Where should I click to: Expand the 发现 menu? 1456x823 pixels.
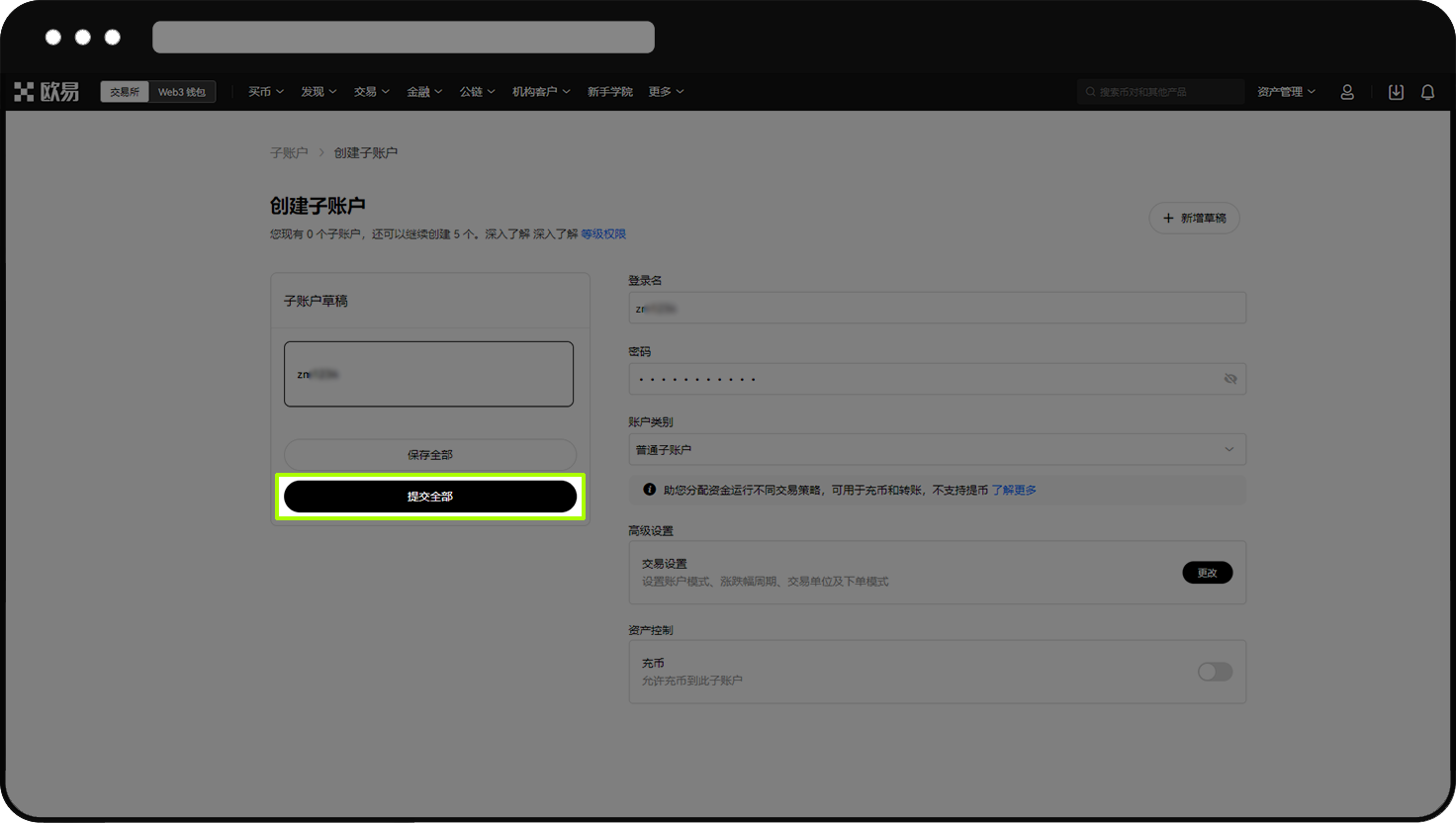pos(318,92)
